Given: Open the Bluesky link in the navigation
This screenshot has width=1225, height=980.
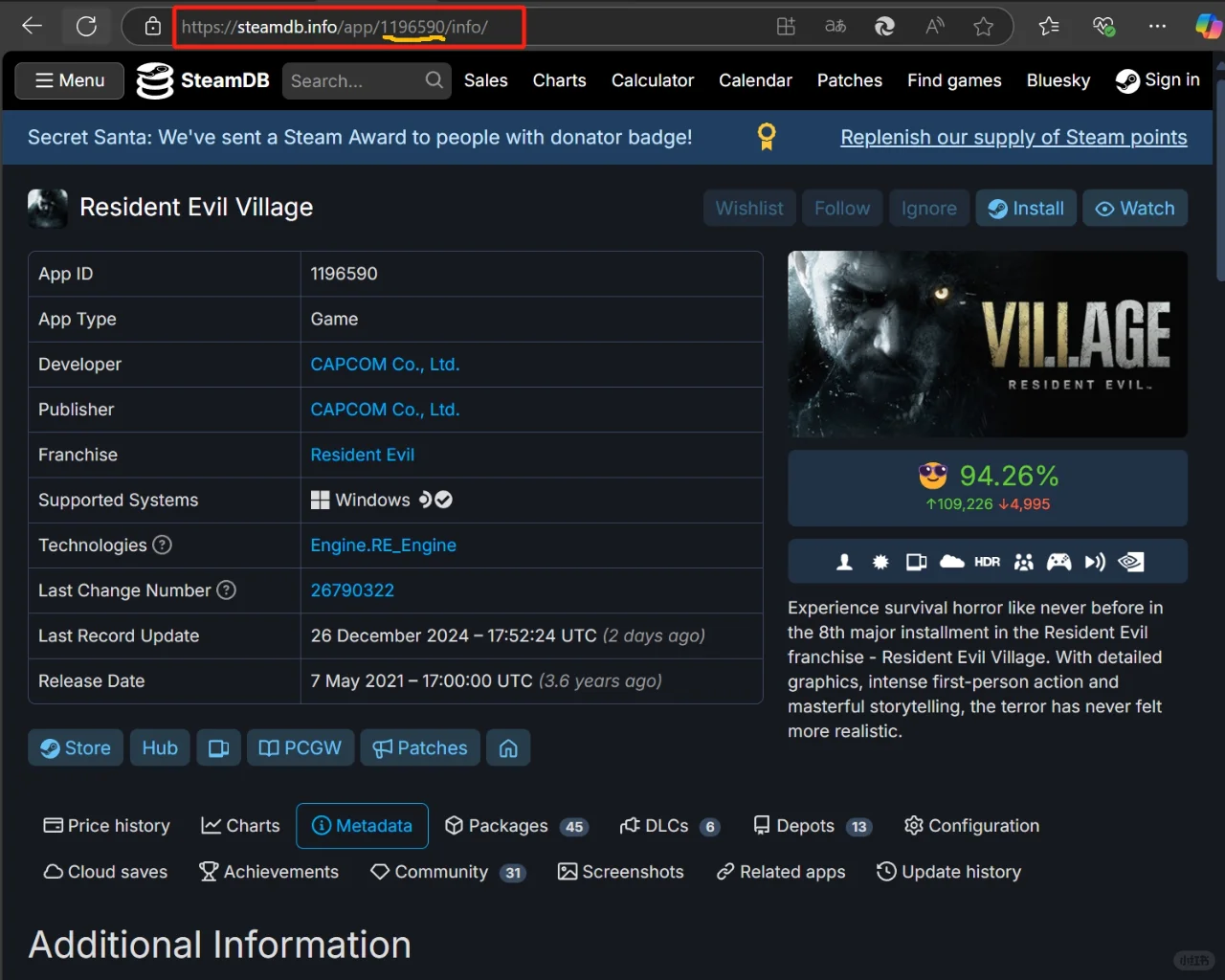Looking at the screenshot, I should (1058, 80).
